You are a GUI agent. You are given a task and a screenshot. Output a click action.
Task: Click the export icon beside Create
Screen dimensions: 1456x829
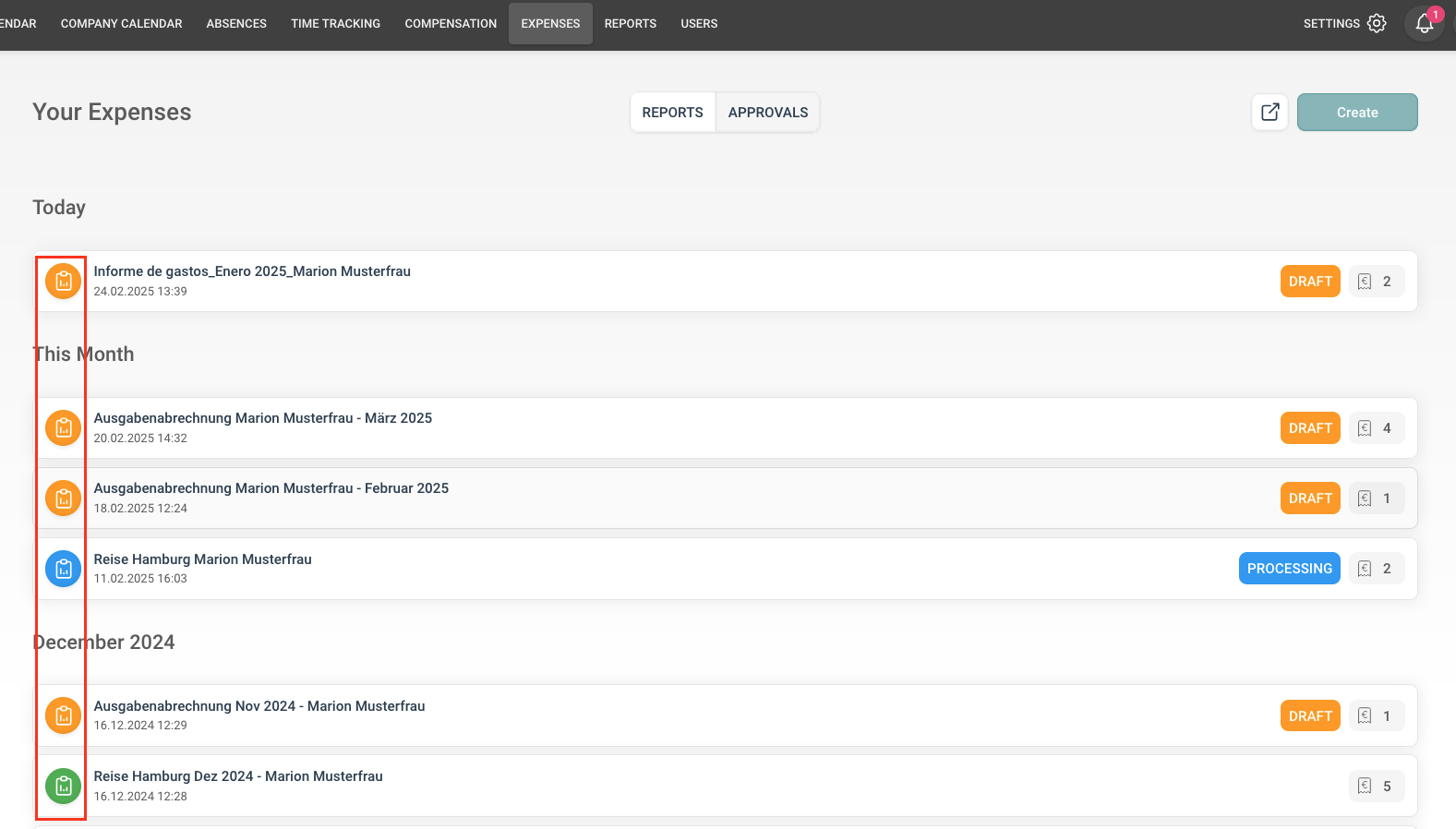click(x=1269, y=113)
